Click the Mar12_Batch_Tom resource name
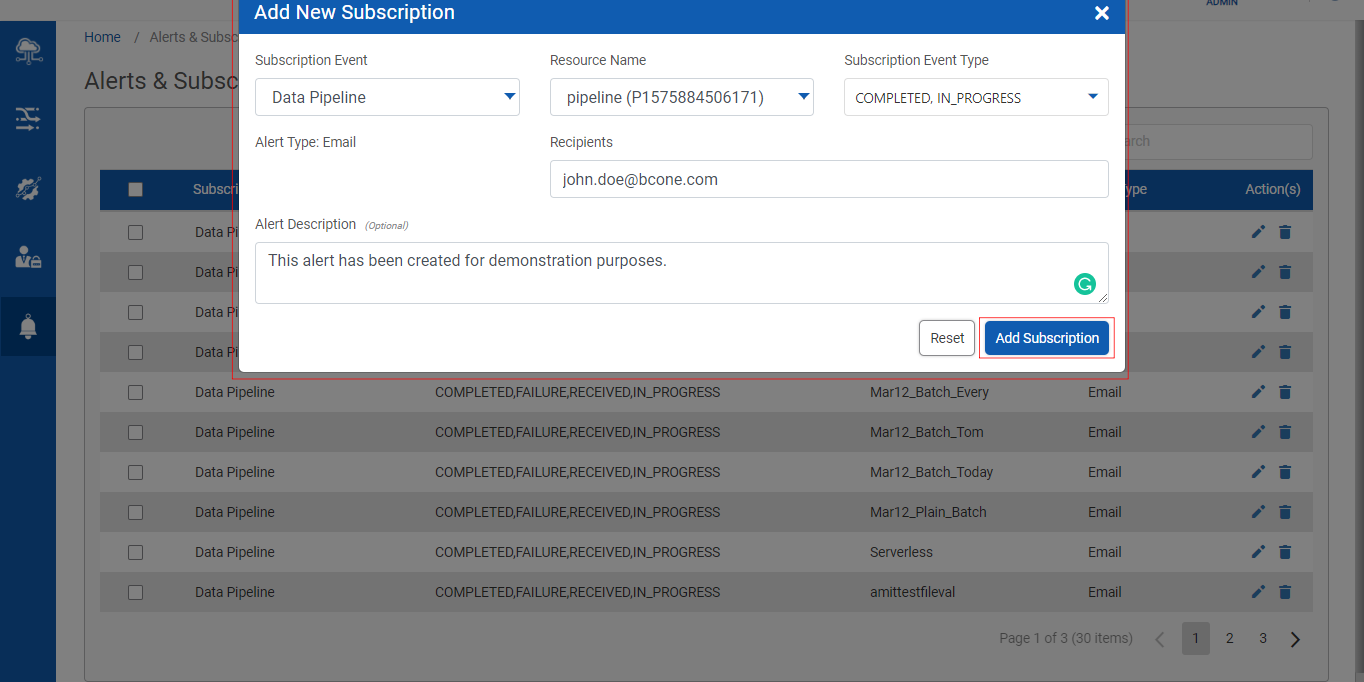This screenshot has height=682, width=1364. [x=926, y=432]
